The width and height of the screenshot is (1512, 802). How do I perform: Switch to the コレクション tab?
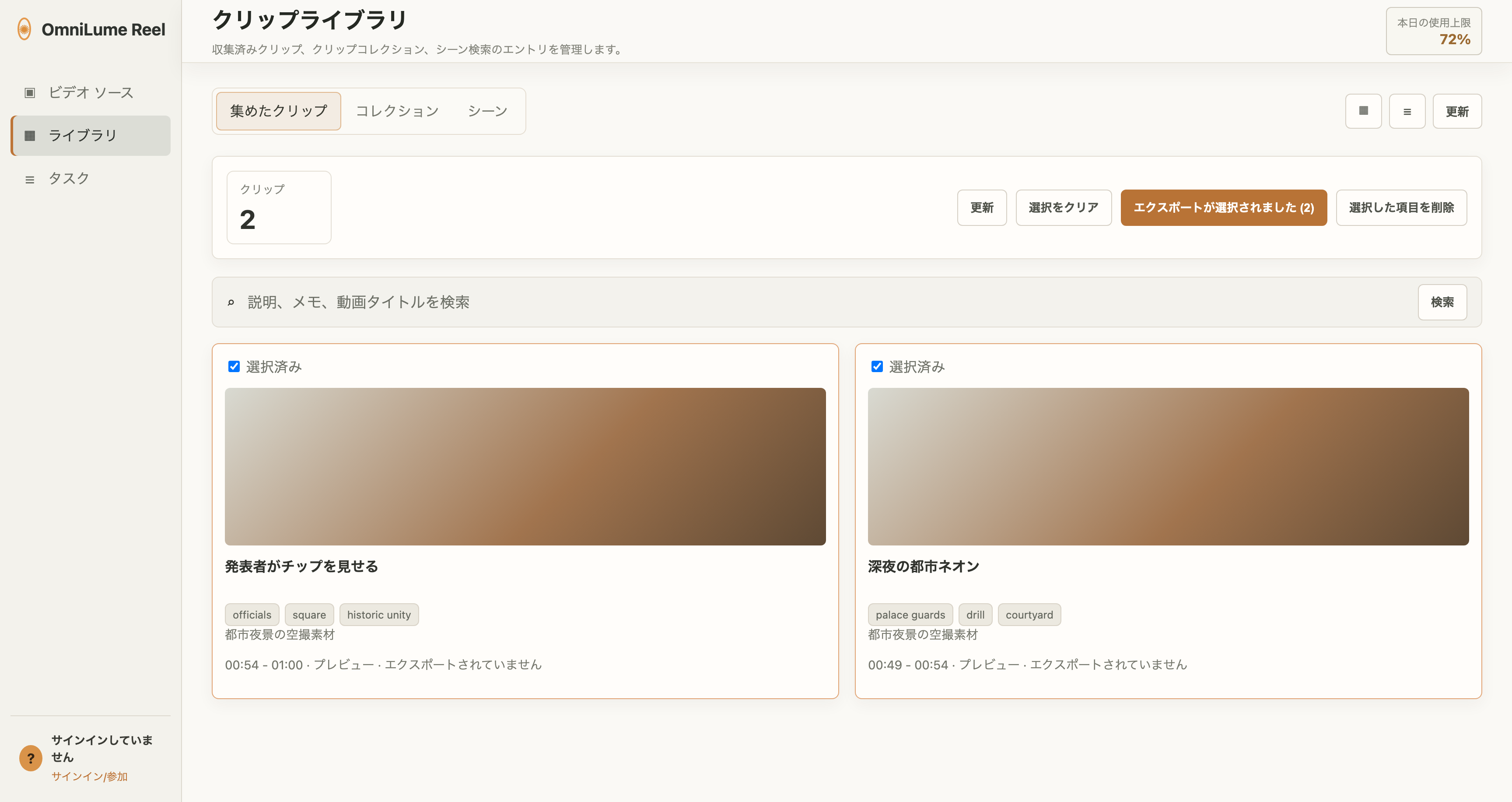pyautogui.click(x=397, y=111)
